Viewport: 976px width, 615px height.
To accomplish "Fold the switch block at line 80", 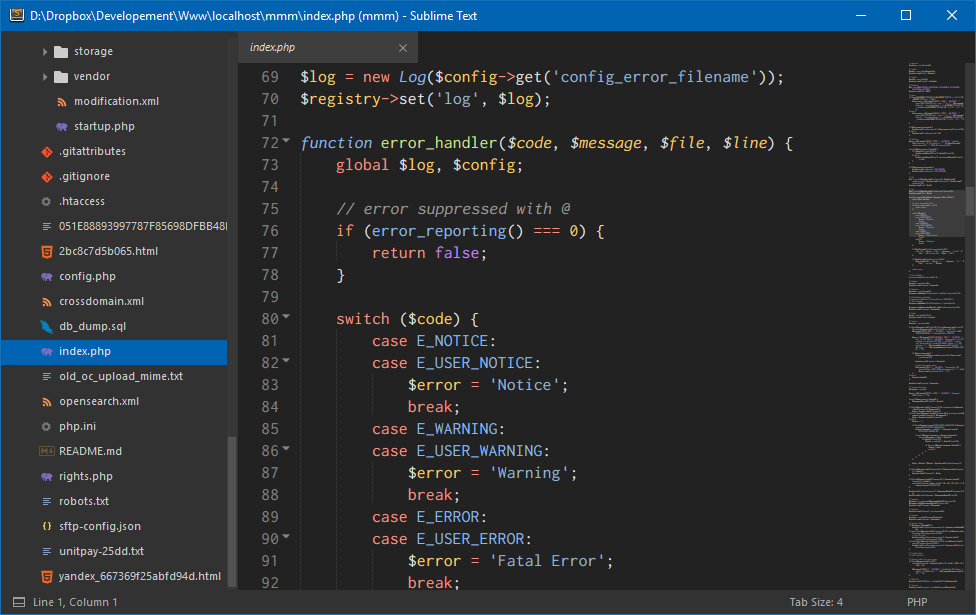I will [x=286, y=317].
